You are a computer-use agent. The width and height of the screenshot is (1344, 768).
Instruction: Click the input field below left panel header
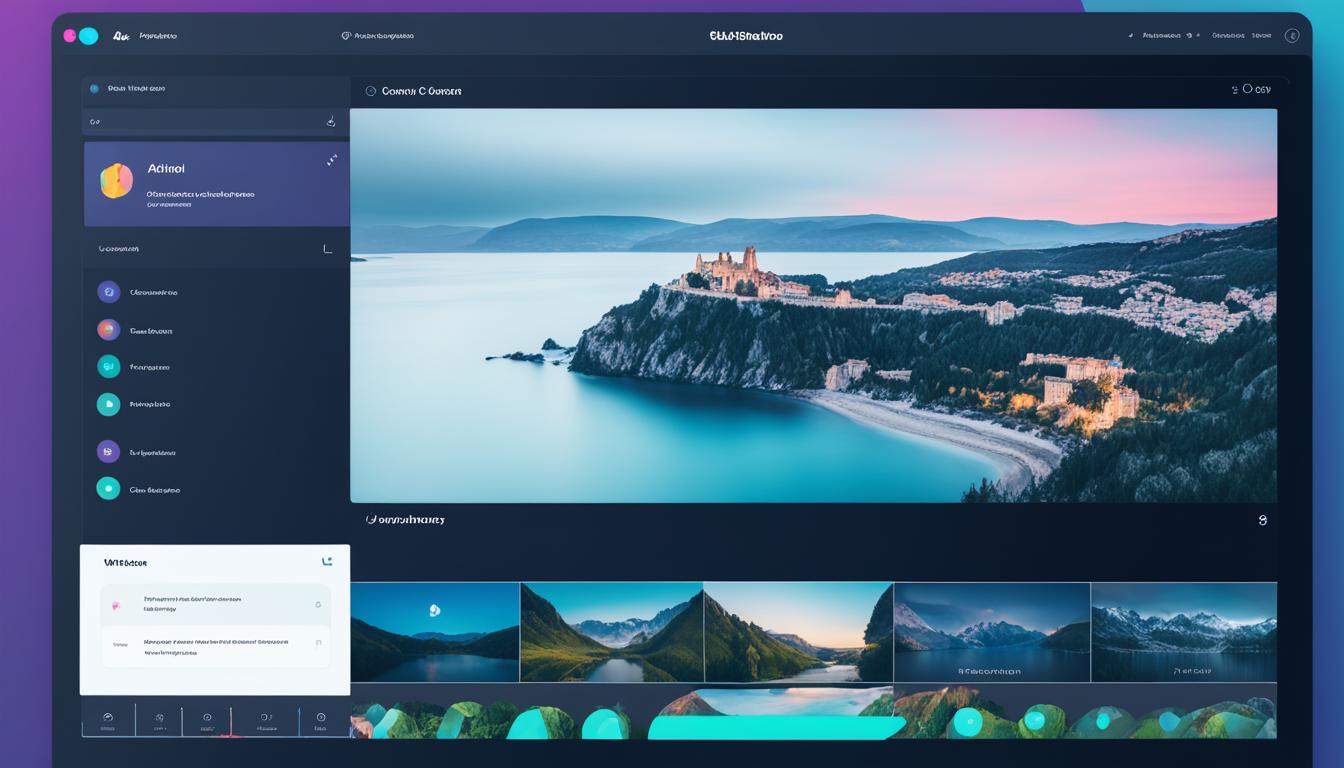click(x=215, y=122)
